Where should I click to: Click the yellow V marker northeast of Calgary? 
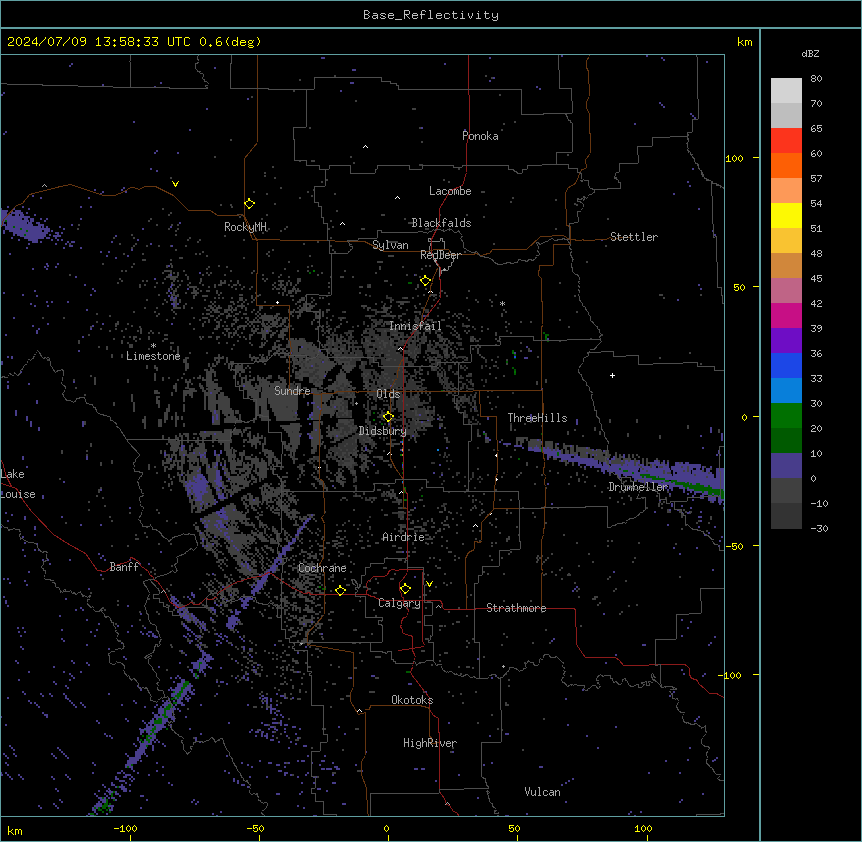(429, 584)
